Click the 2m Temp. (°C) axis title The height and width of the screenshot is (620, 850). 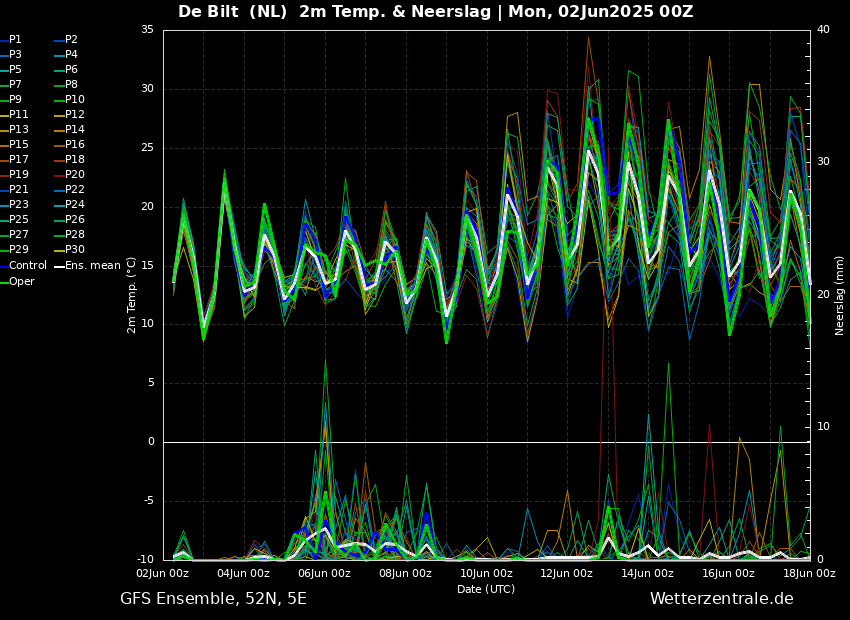pyautogui.click(x=132, y=295)
